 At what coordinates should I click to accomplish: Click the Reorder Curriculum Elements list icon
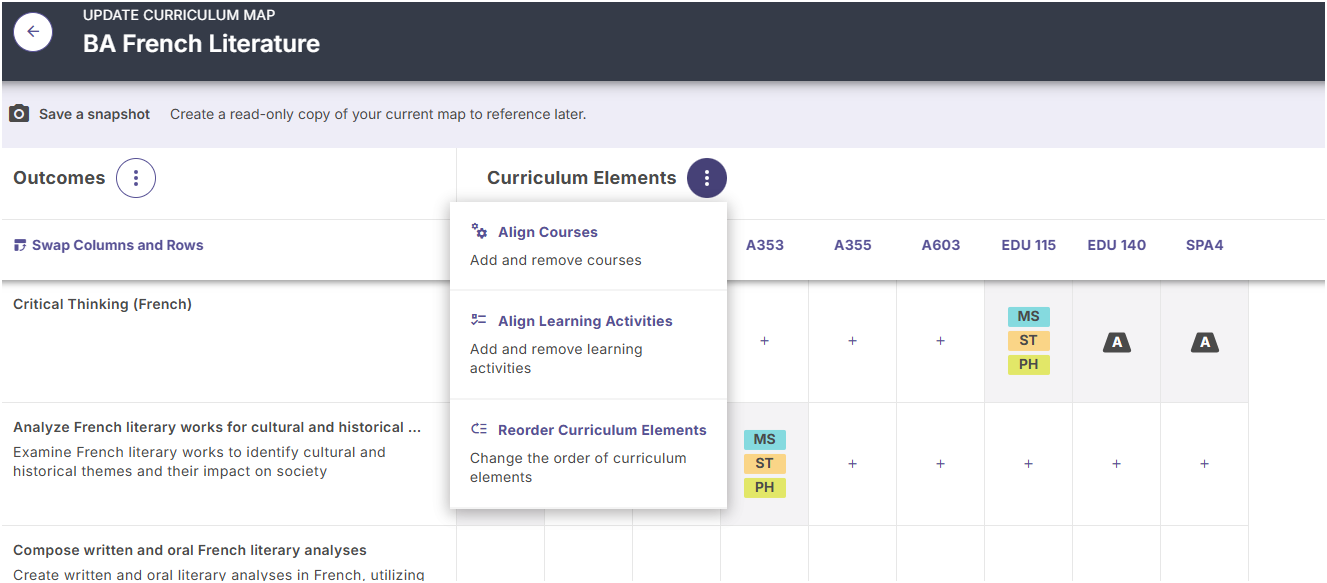[479, 429]
